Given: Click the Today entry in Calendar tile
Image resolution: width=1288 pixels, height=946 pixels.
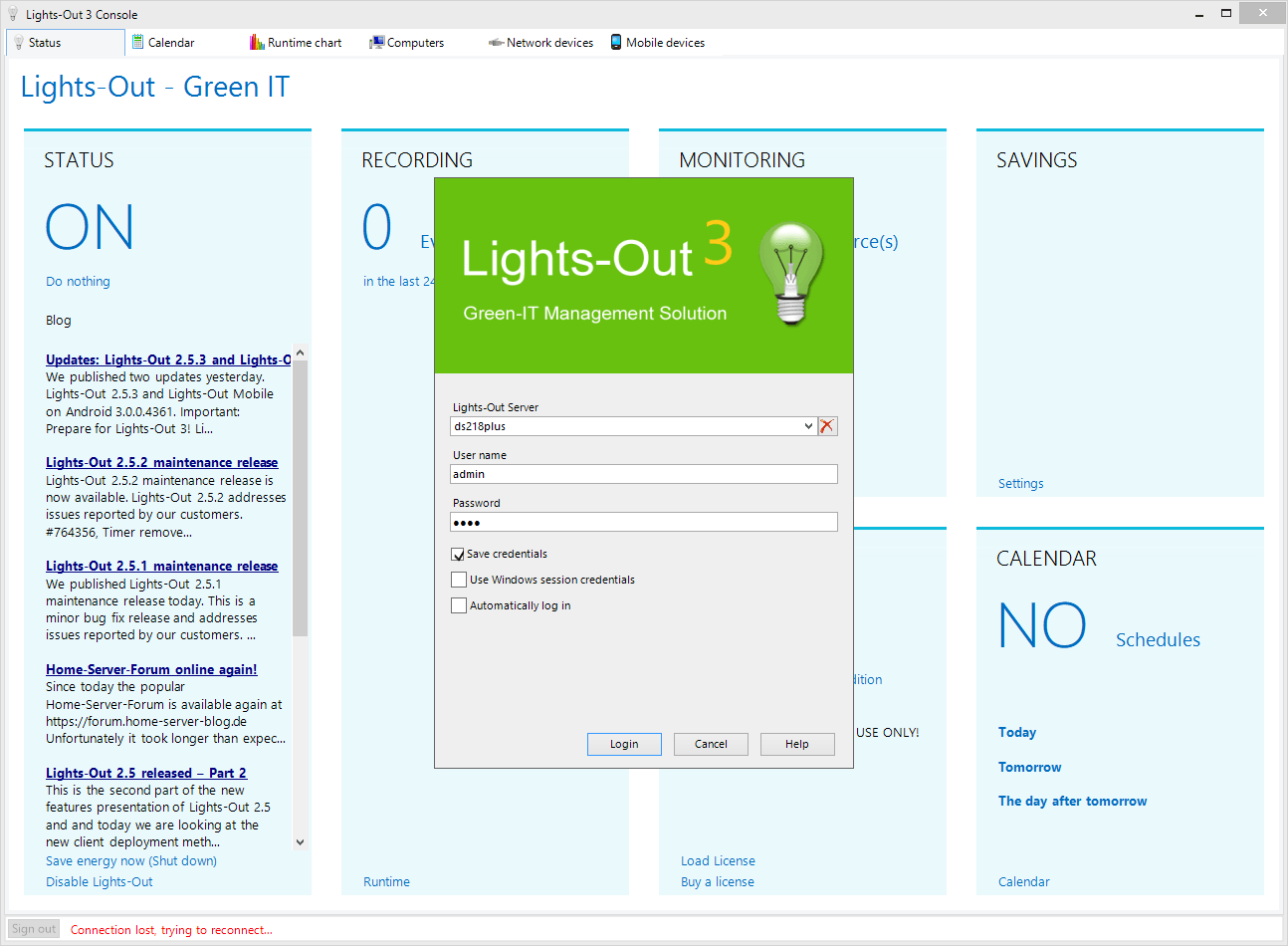Looking at the screenshot, I should [1017, 732].
